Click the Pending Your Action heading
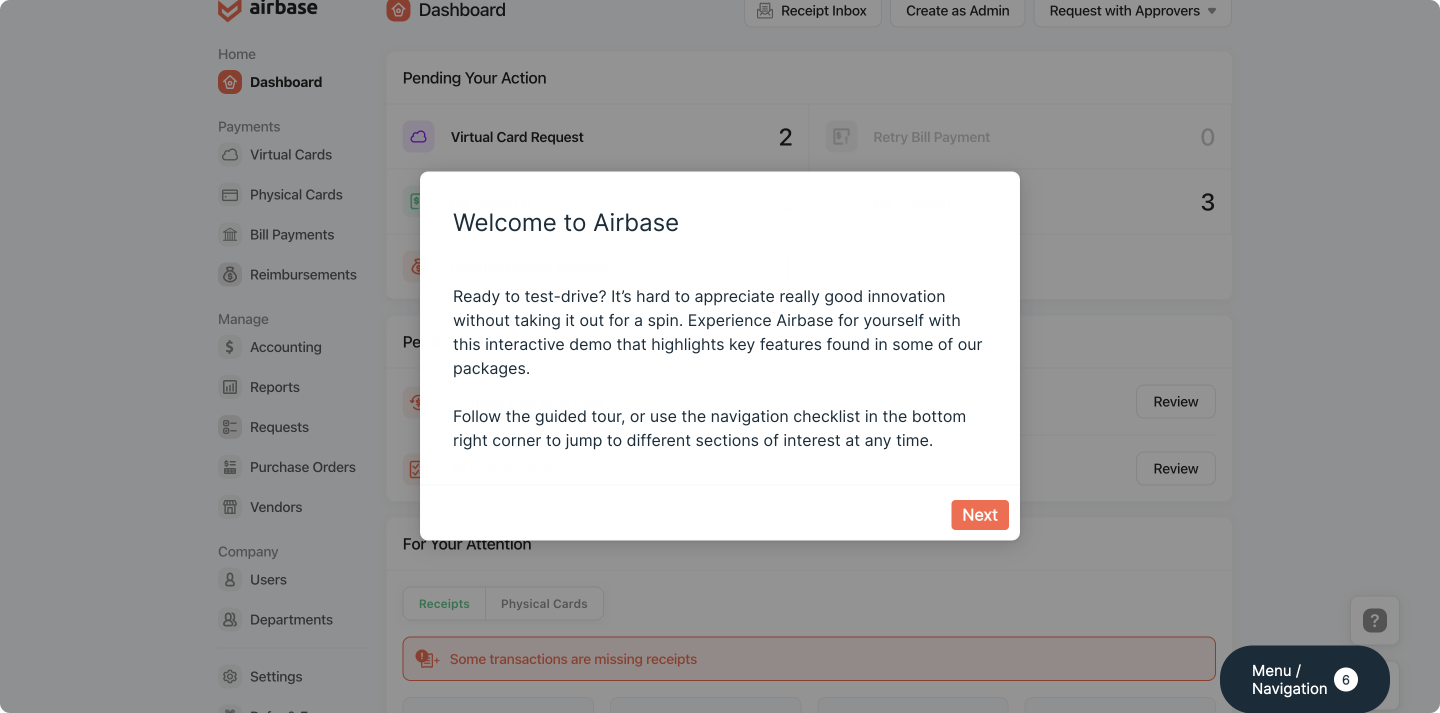Image resolution: width=1440 pixels, height=713 pixels. click(474, 78)
